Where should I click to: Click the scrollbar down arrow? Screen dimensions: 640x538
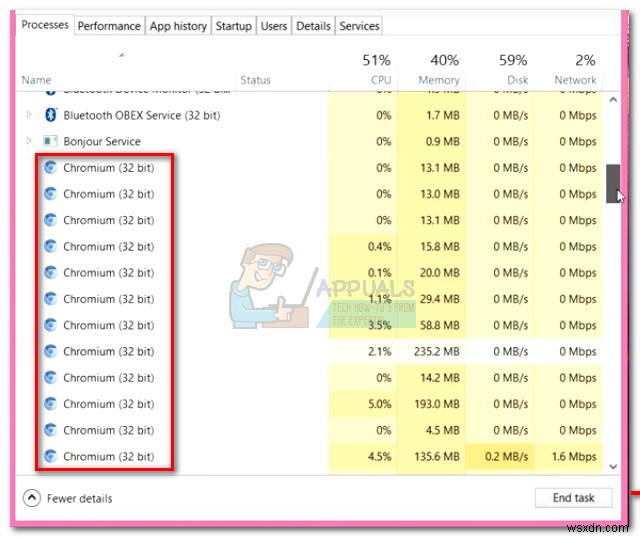(x=613, y=467)
